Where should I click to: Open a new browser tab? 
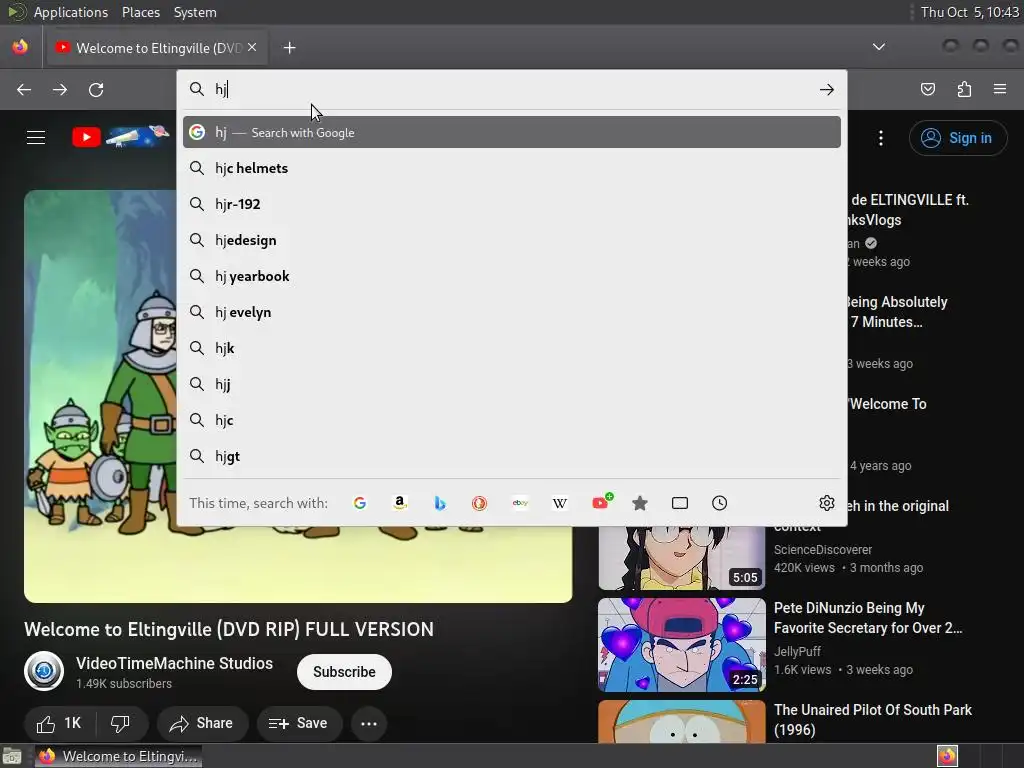289,48
